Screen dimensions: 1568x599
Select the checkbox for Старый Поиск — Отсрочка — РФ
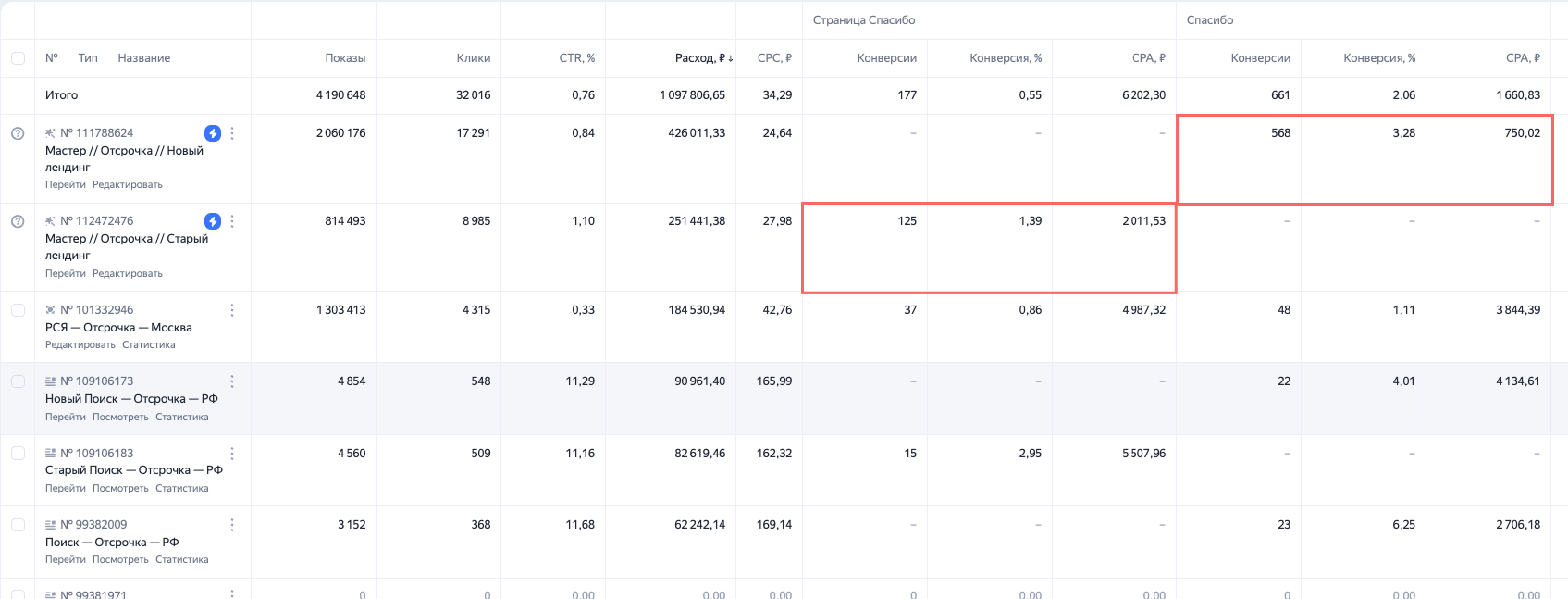(18, 454)
